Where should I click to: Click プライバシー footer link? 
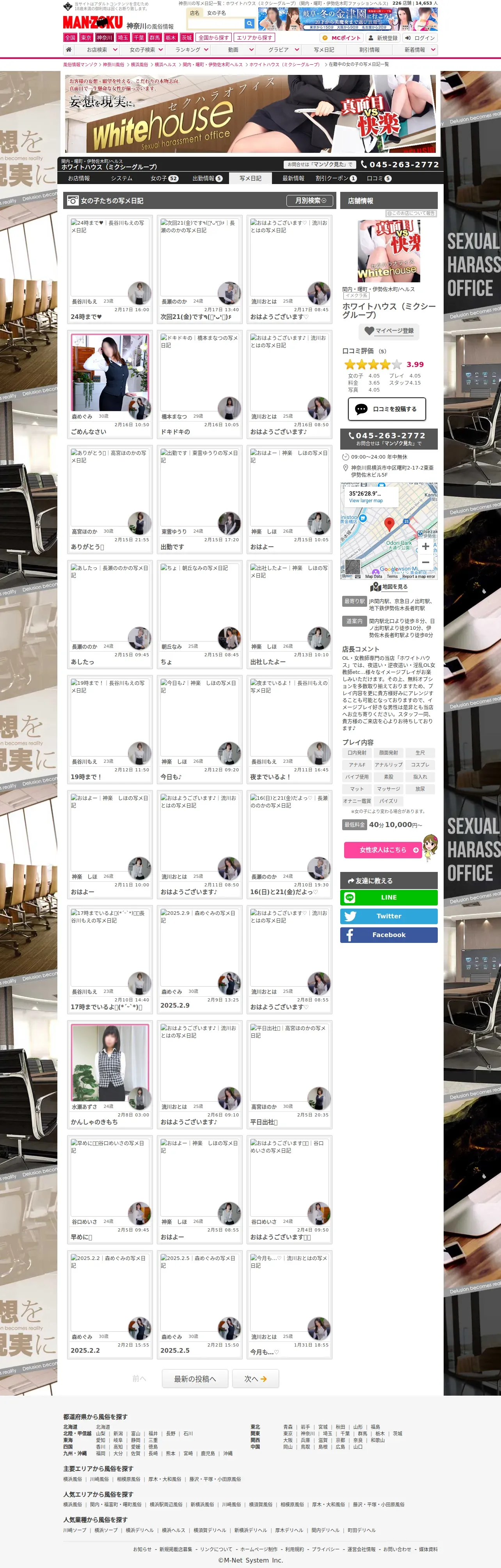(x=325, y=1549)
